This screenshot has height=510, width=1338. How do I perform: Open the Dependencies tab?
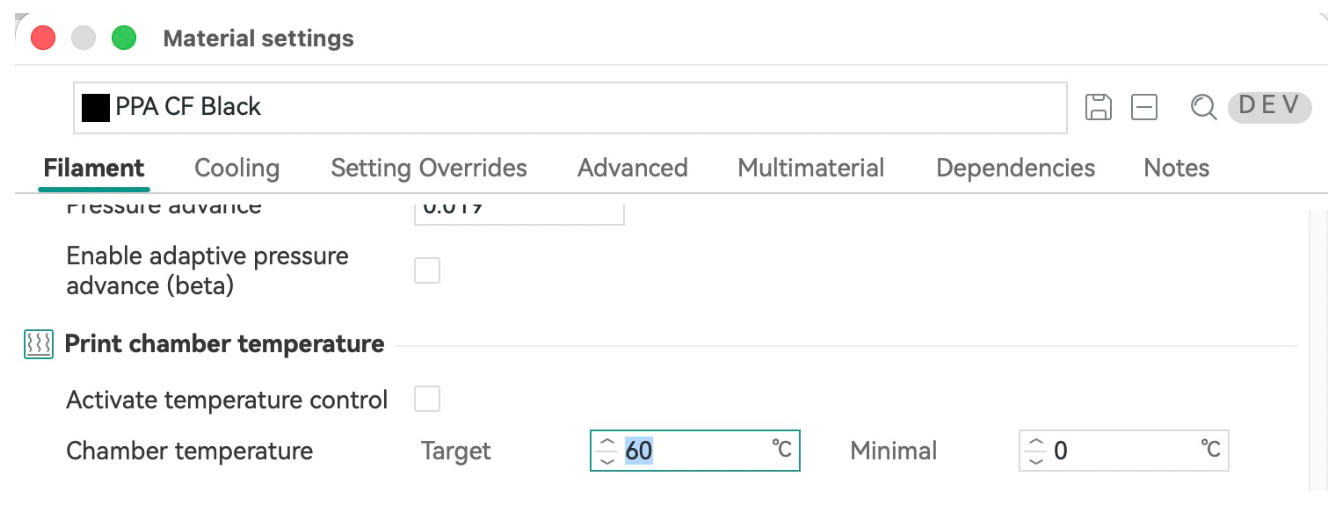[1015, 168]
